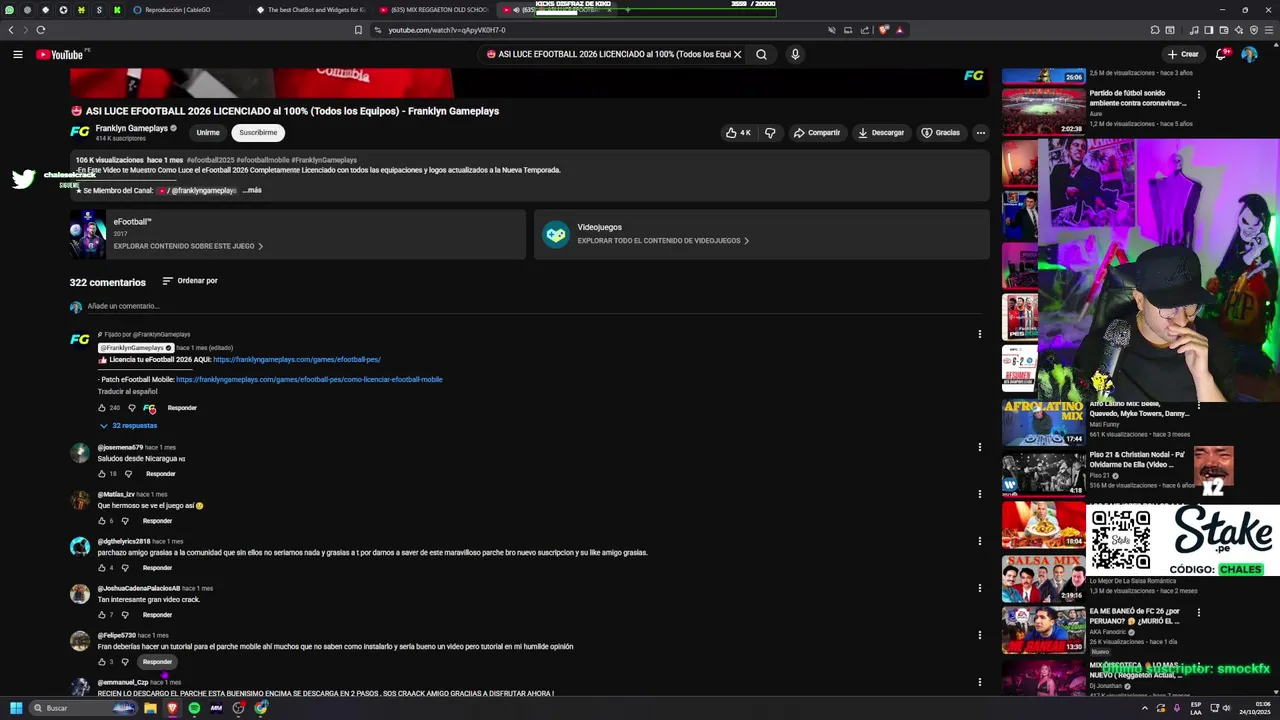Open the @Matias_izv commenter avatar
The width and height of the screenshot is (1280, 720).
pyautogui.click(x=80, y=499)
